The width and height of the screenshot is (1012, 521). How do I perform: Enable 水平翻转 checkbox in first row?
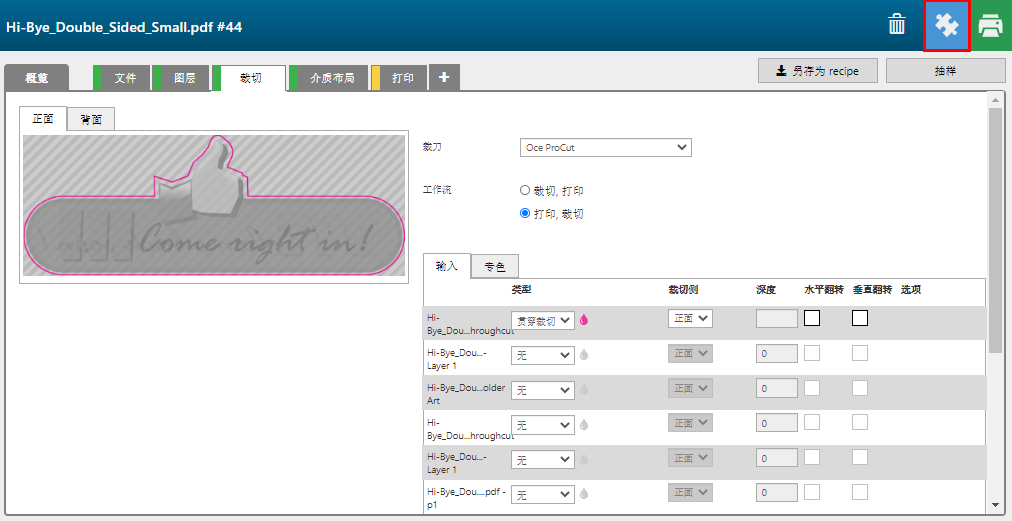coord(812,318)
